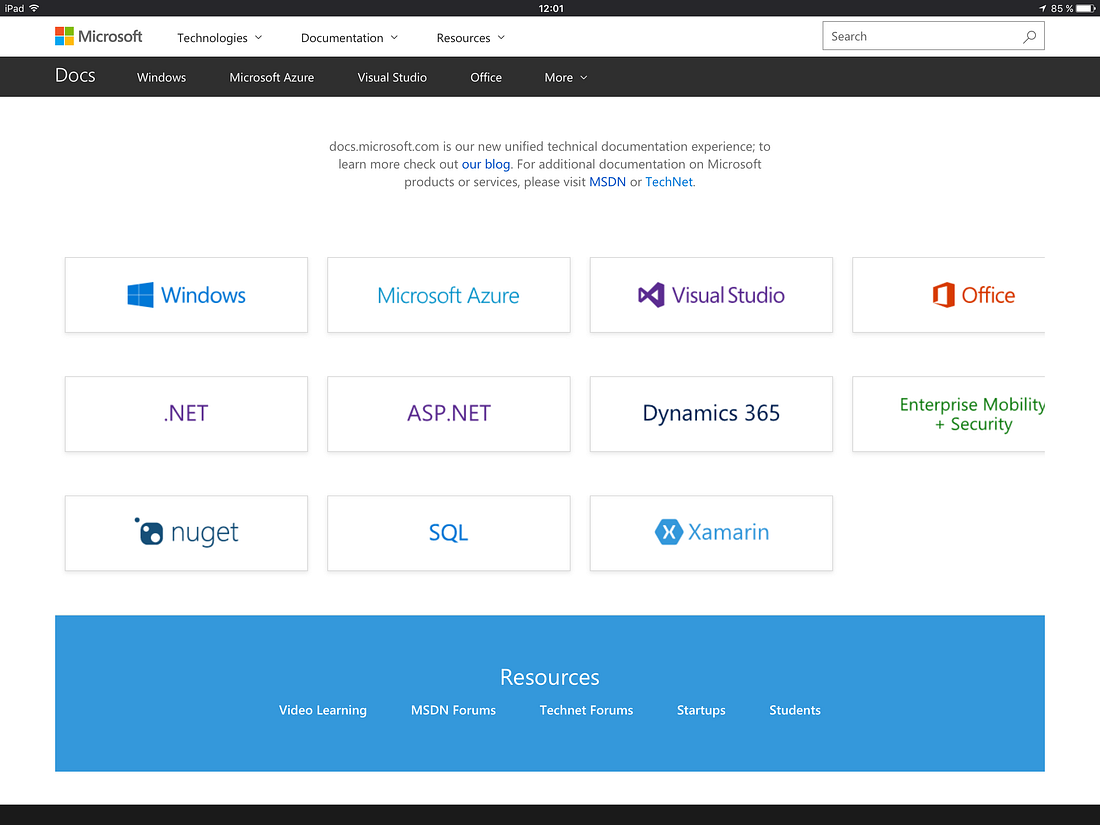1100x825 pixels.
Task: Click Video Learning in Resources
Action: [323, 710]
